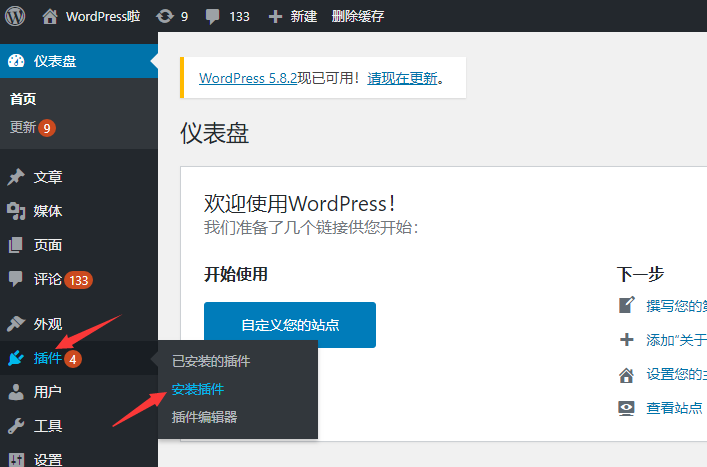Go to 首页 submenu item
Screen dimensions: 707x467
pos(23,99)
